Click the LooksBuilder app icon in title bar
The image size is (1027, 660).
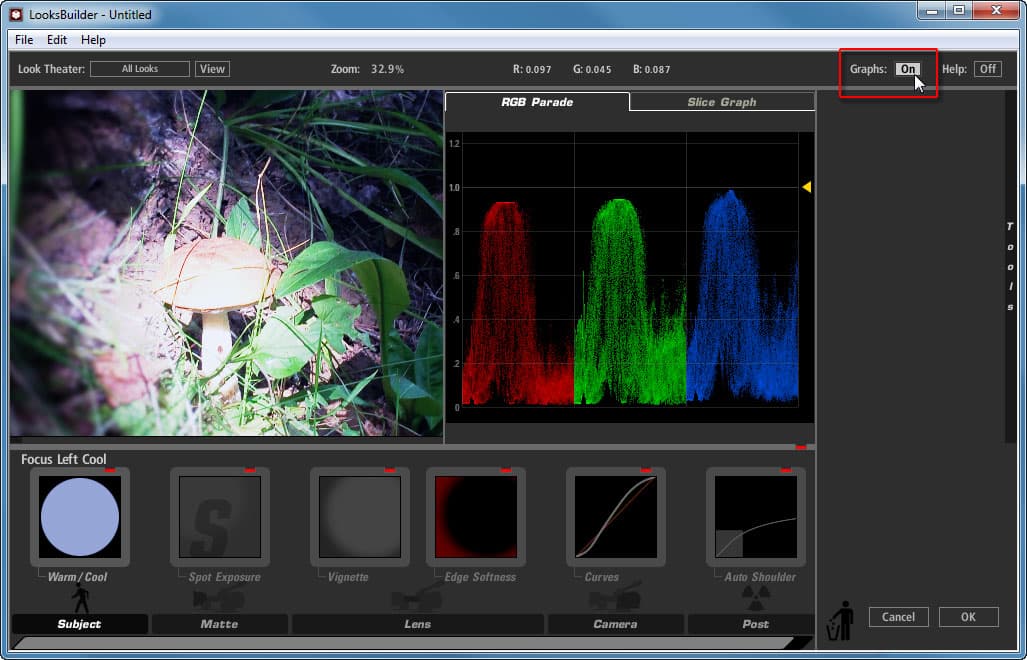16,14
